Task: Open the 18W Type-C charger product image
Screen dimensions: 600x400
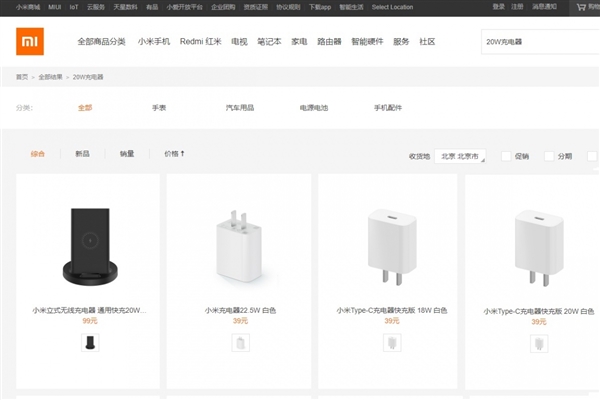Action: coord(392,247)
